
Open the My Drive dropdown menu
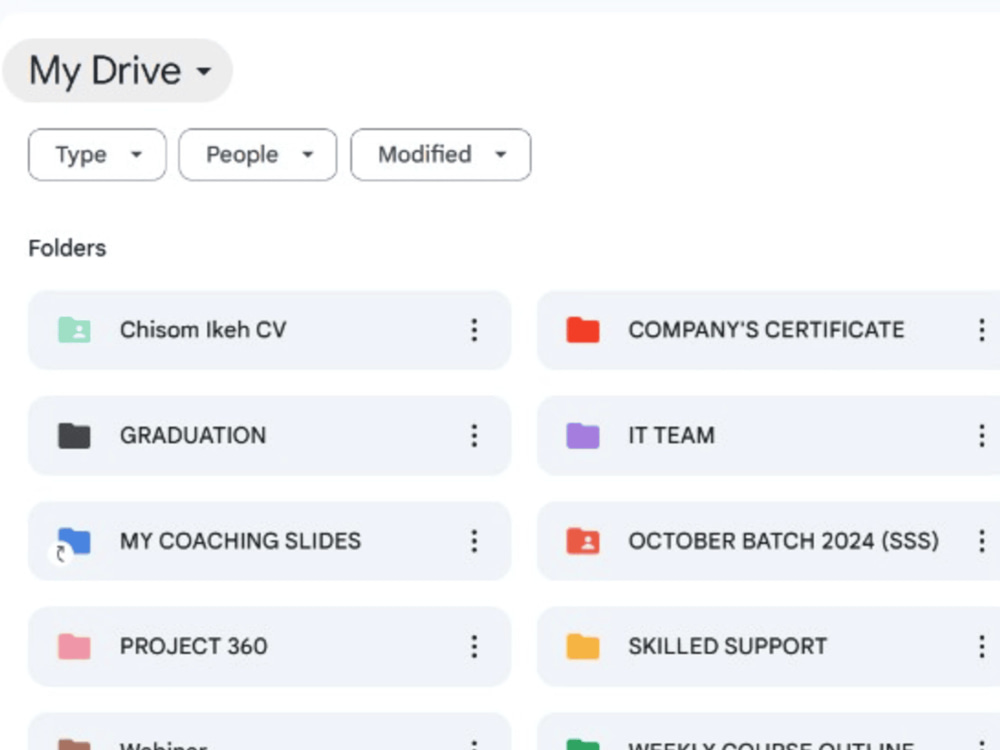[x=117, y=70]
